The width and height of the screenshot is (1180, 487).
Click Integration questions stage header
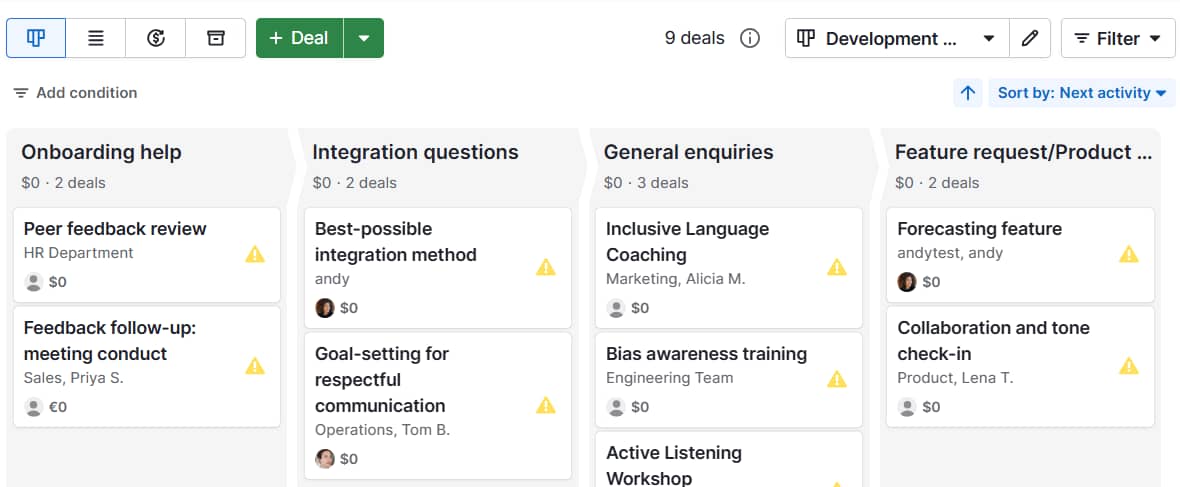click(415, 152)
